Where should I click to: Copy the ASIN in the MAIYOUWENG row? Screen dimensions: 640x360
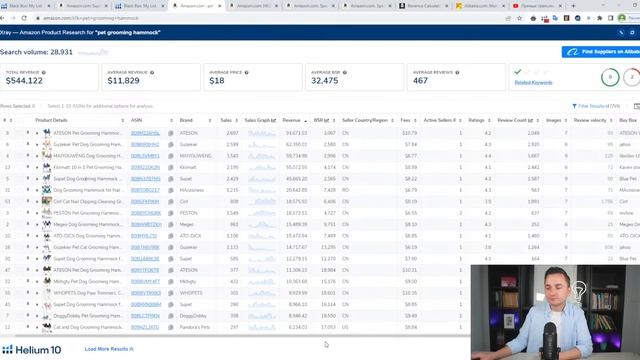(x=171, y=156)
